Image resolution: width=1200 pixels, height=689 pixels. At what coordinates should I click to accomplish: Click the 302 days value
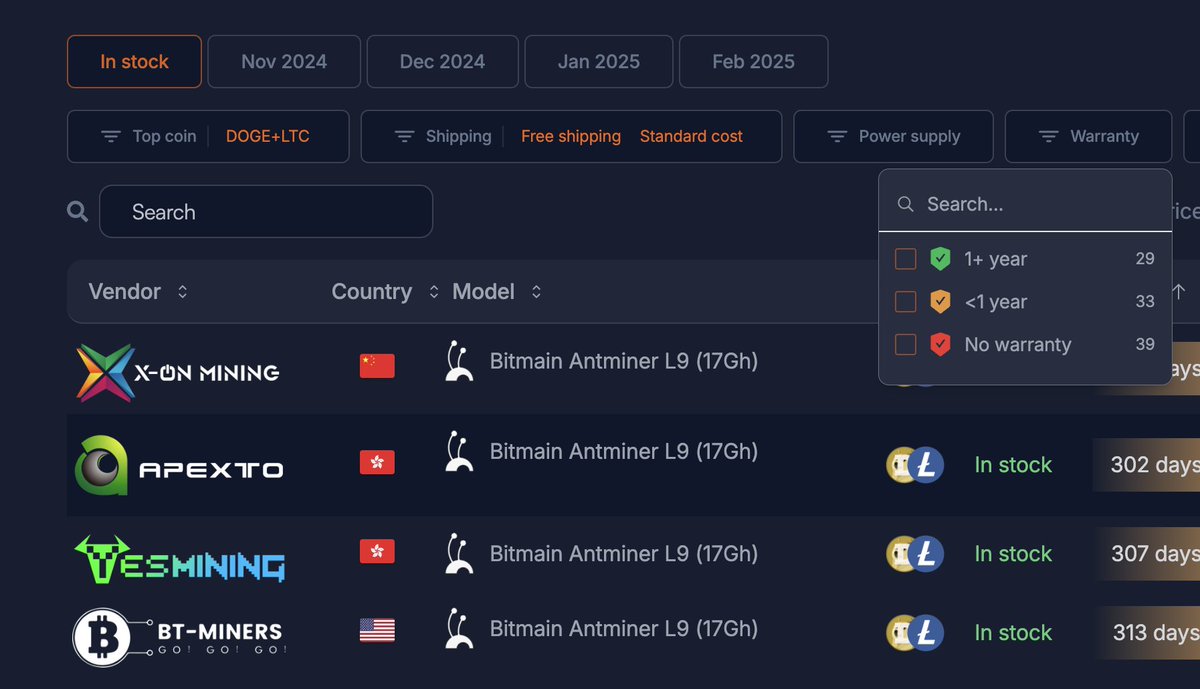point(1154,465)
